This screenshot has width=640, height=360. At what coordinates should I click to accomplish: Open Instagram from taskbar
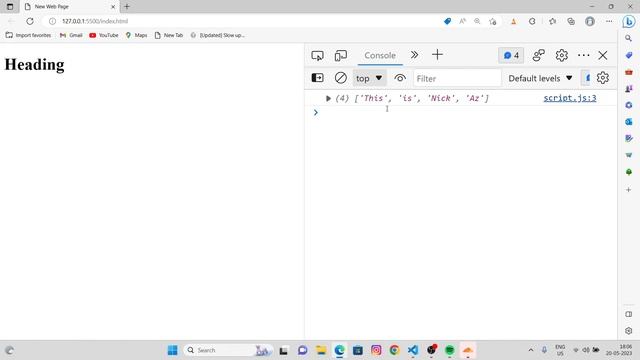pyautogui.click(x=376, y=350)
